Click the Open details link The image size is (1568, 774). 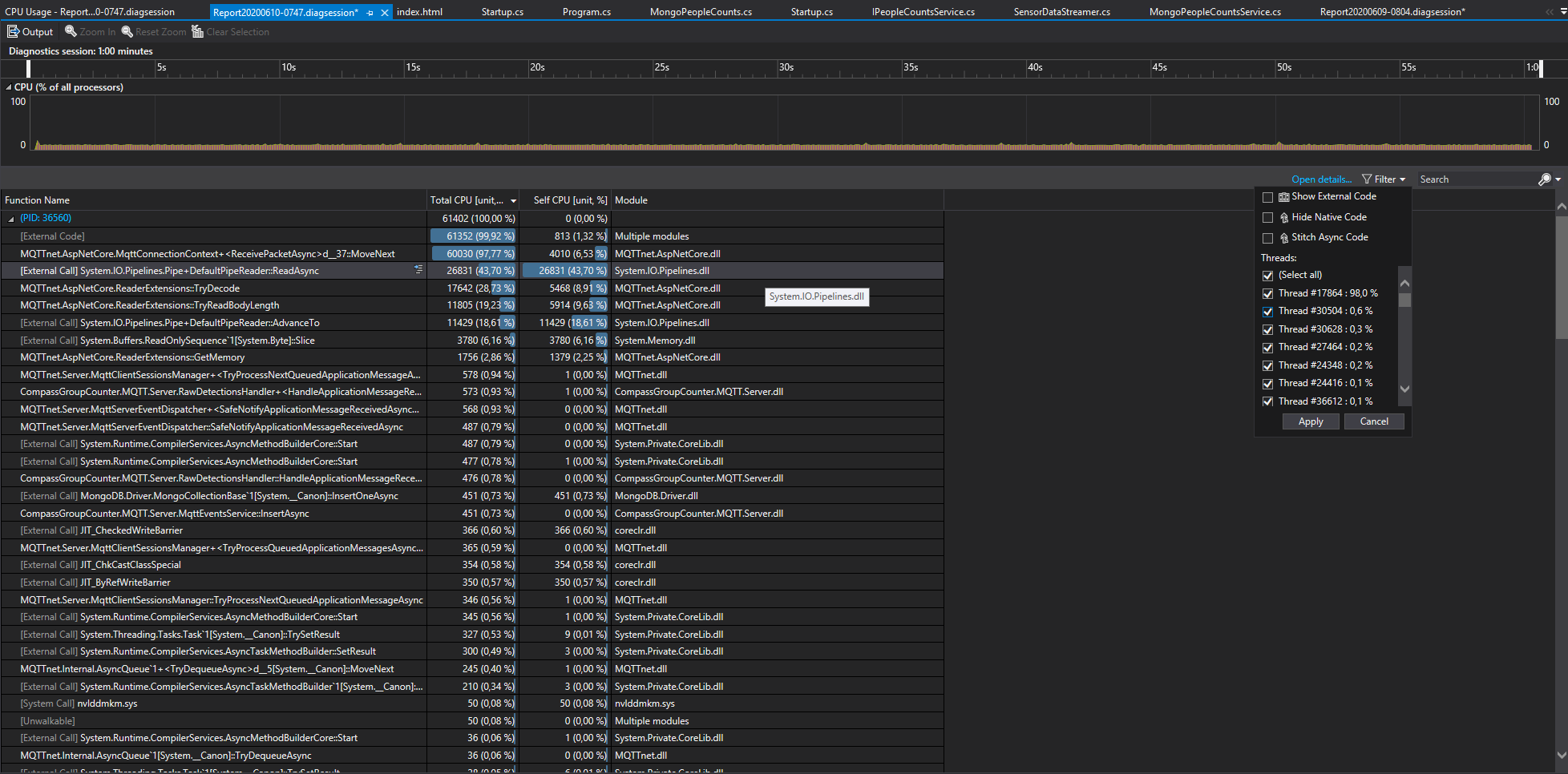pyautogui.click(x=1319, y=179)
